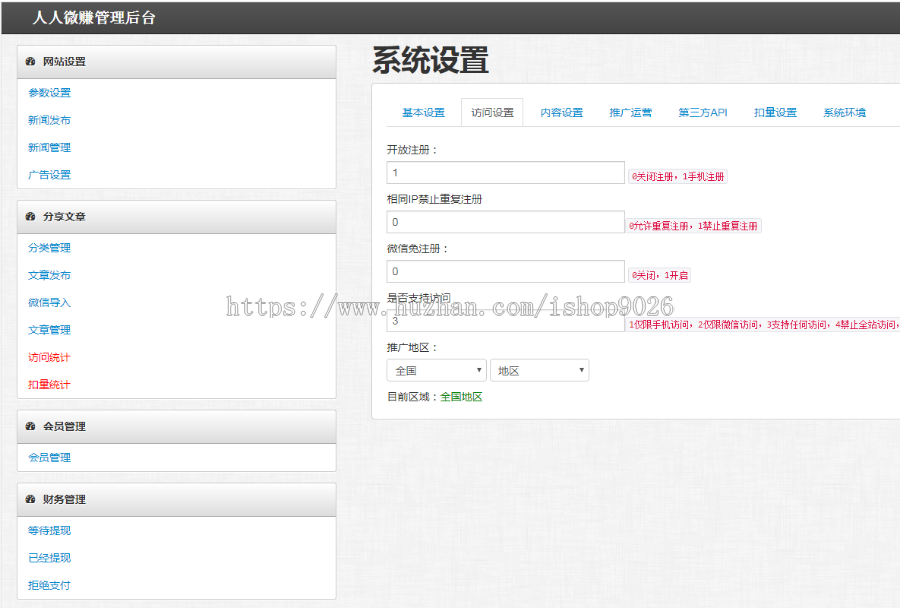This screenshot has width=900, height=608.
Task: Open the 微信导入 page
Action: coord(48,302)
